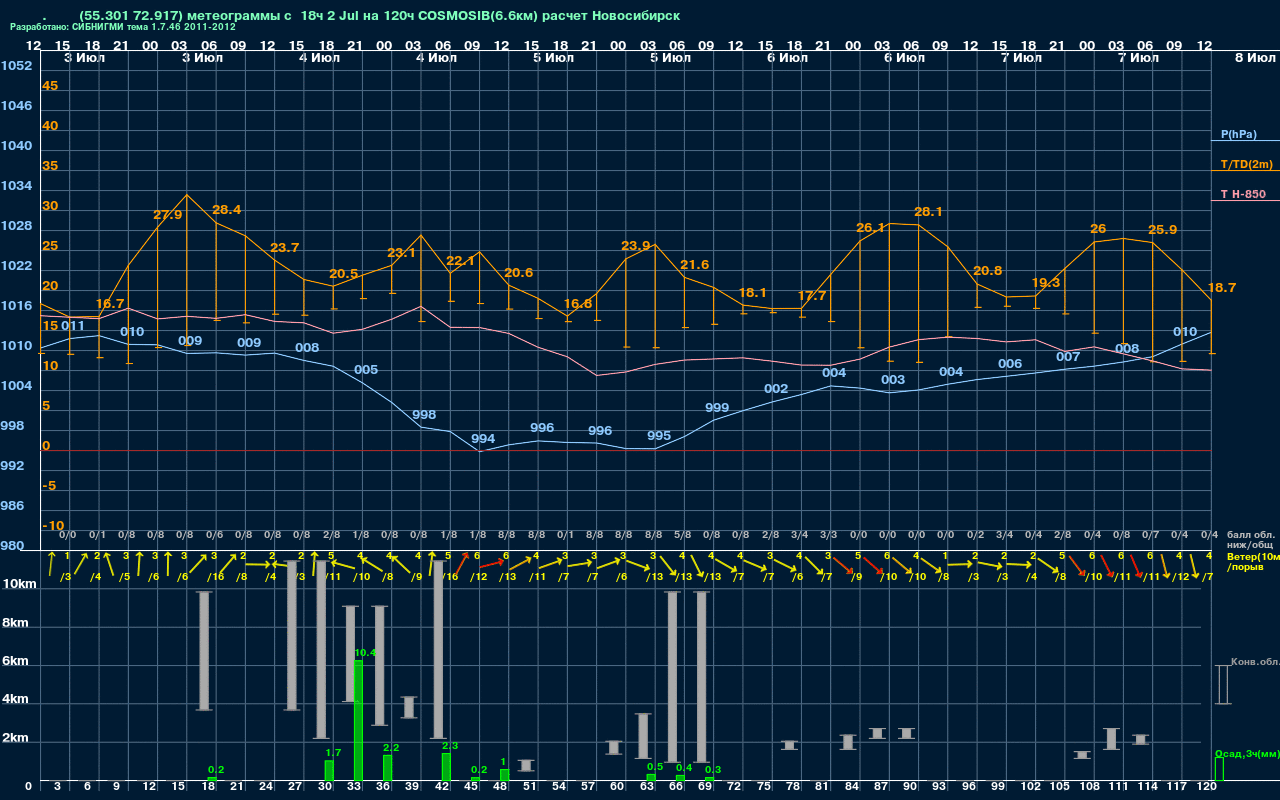Click the 011 pressure value

click(x=73, y=326)
